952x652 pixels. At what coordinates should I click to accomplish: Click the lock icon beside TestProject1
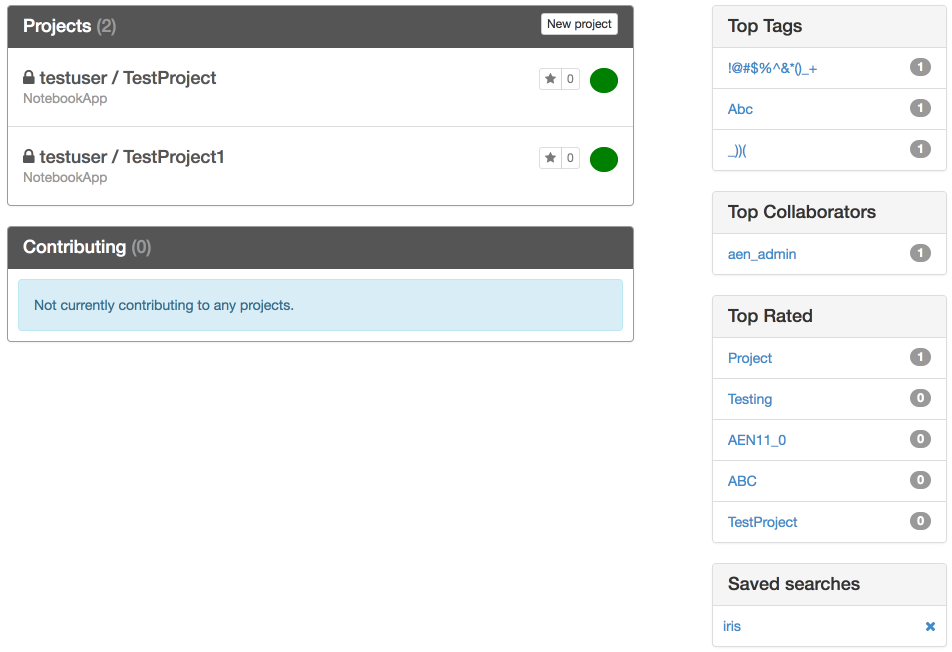(29, 156)
